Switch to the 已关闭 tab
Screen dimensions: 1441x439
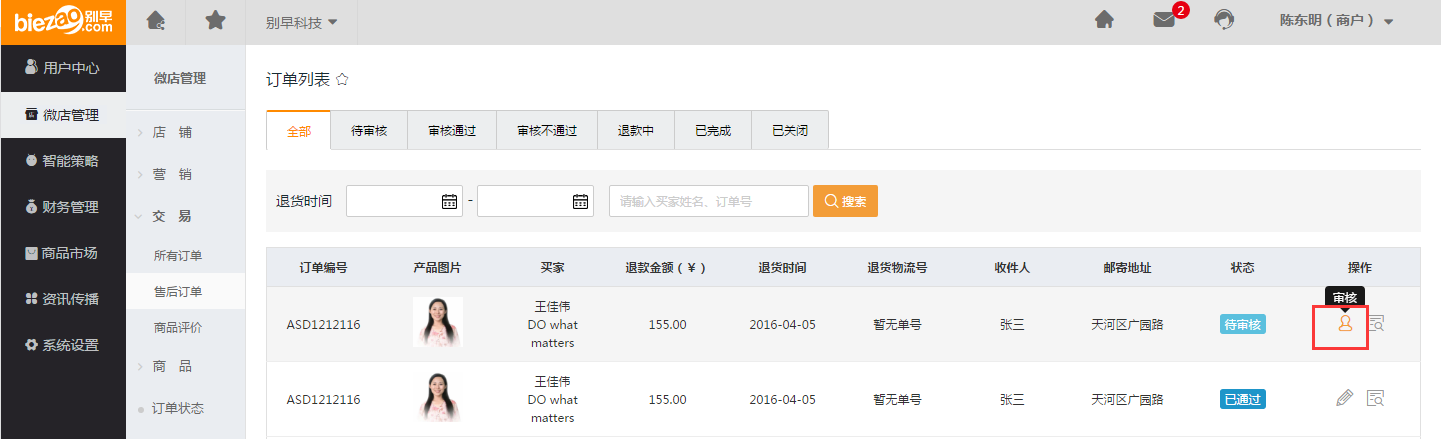coord(790,131)
